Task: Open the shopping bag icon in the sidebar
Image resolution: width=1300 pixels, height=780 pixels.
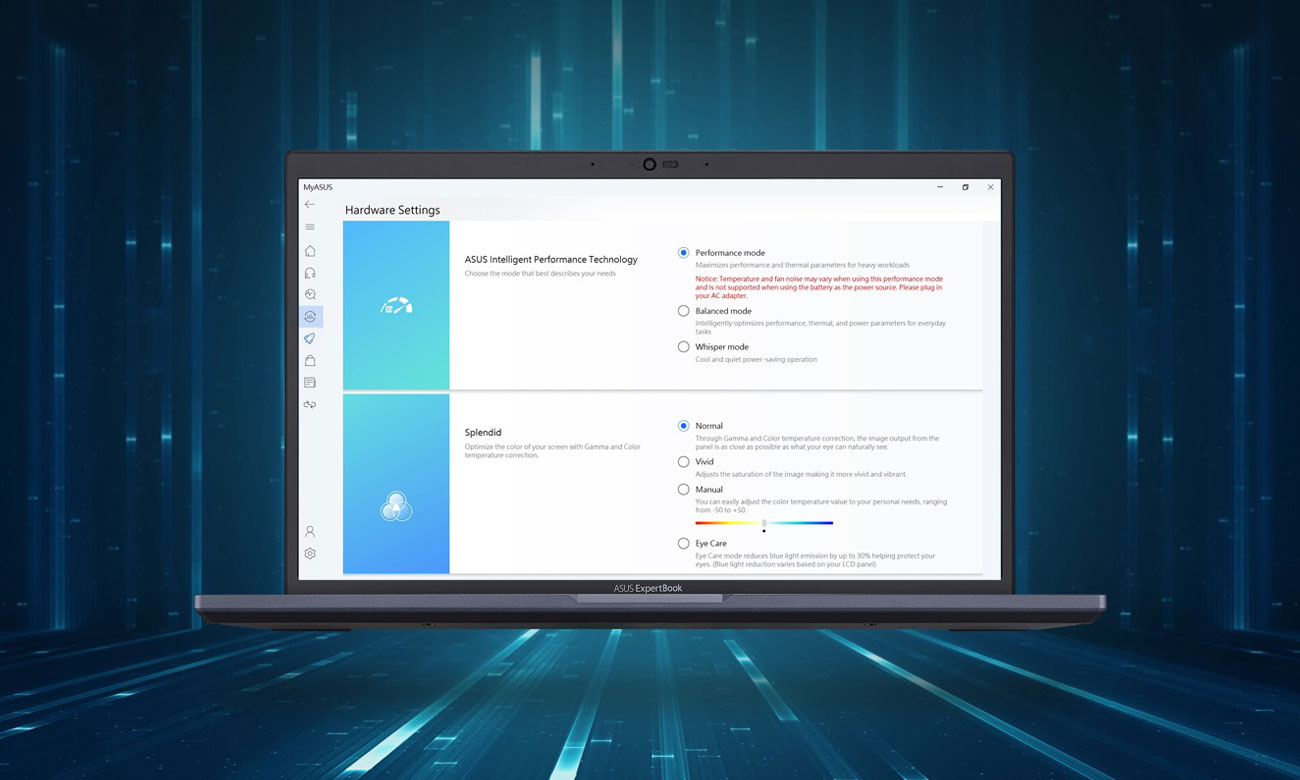Action: pos(310,361)
